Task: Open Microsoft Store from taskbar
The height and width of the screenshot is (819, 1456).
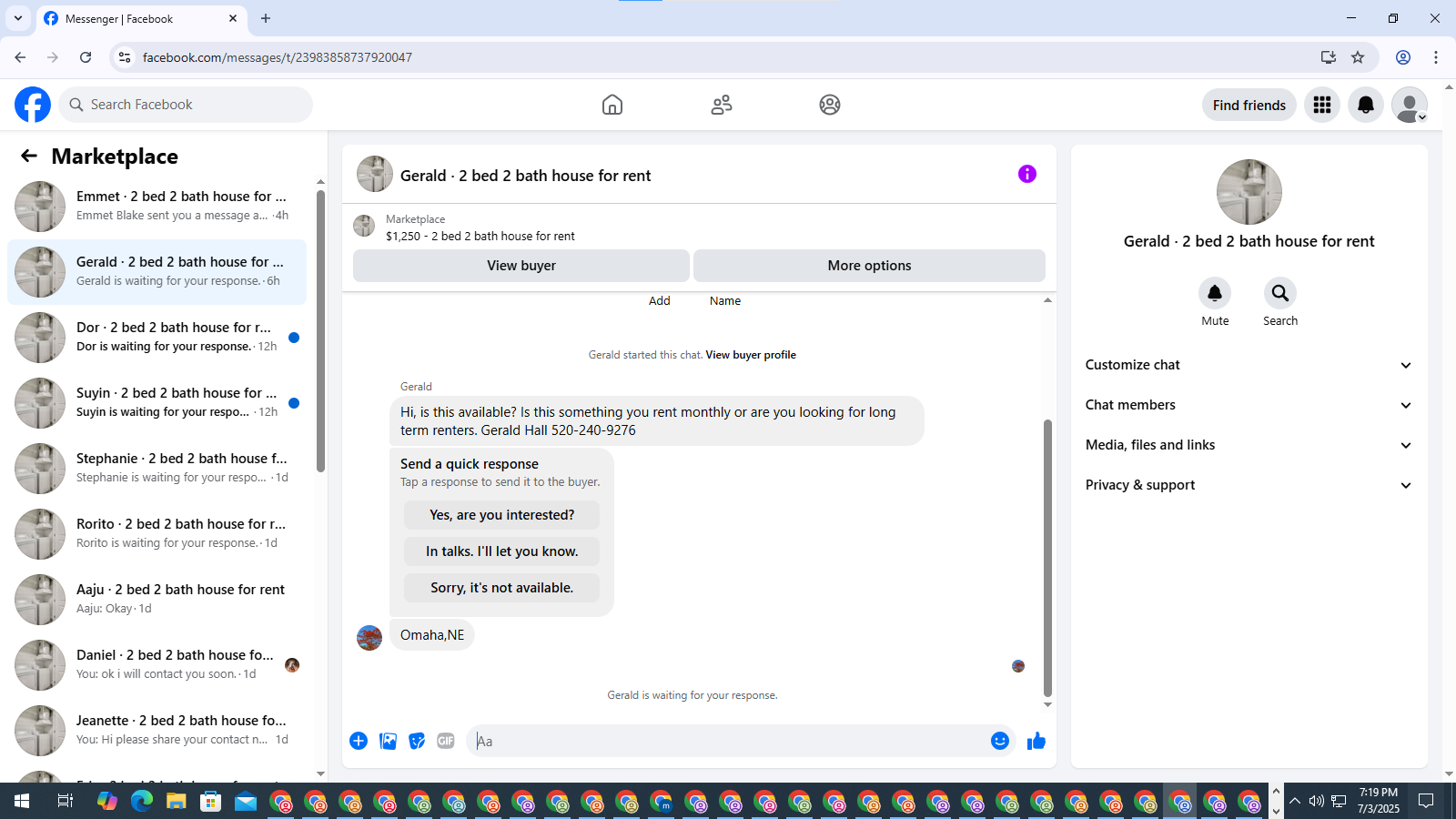Action: pyautogui.click(x=211, y=801)
